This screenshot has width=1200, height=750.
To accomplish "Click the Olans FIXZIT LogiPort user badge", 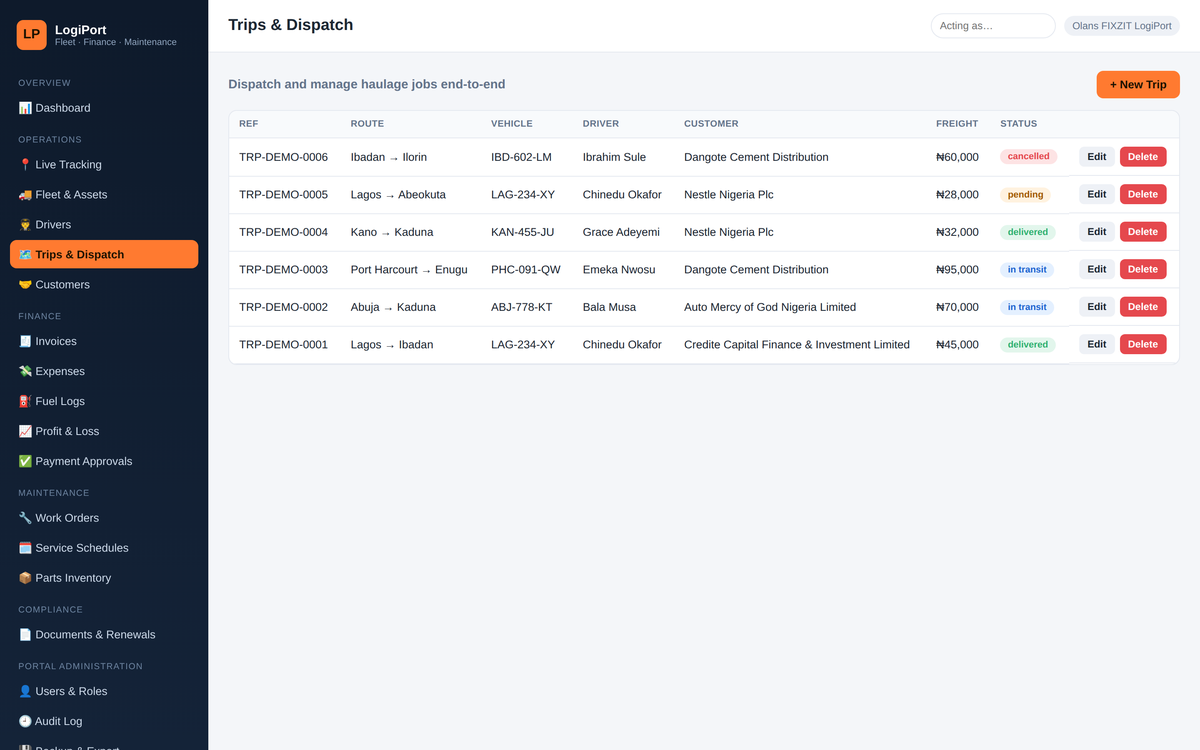I will click(1122, 26).
